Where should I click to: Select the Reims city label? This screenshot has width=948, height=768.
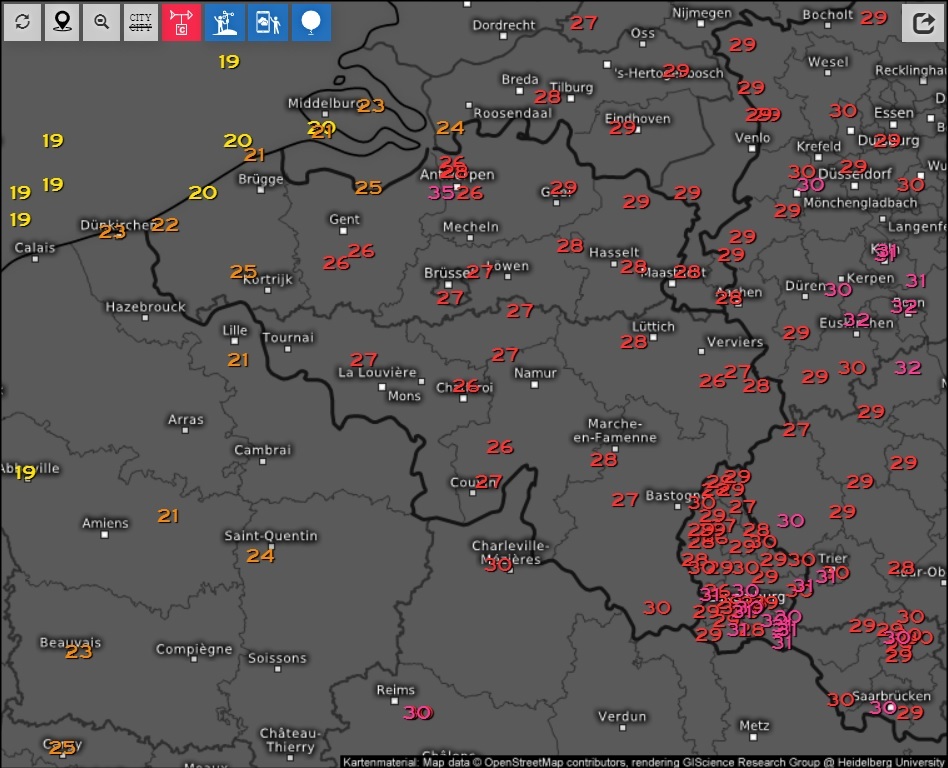pyautogui.click(x=395, y=690)
